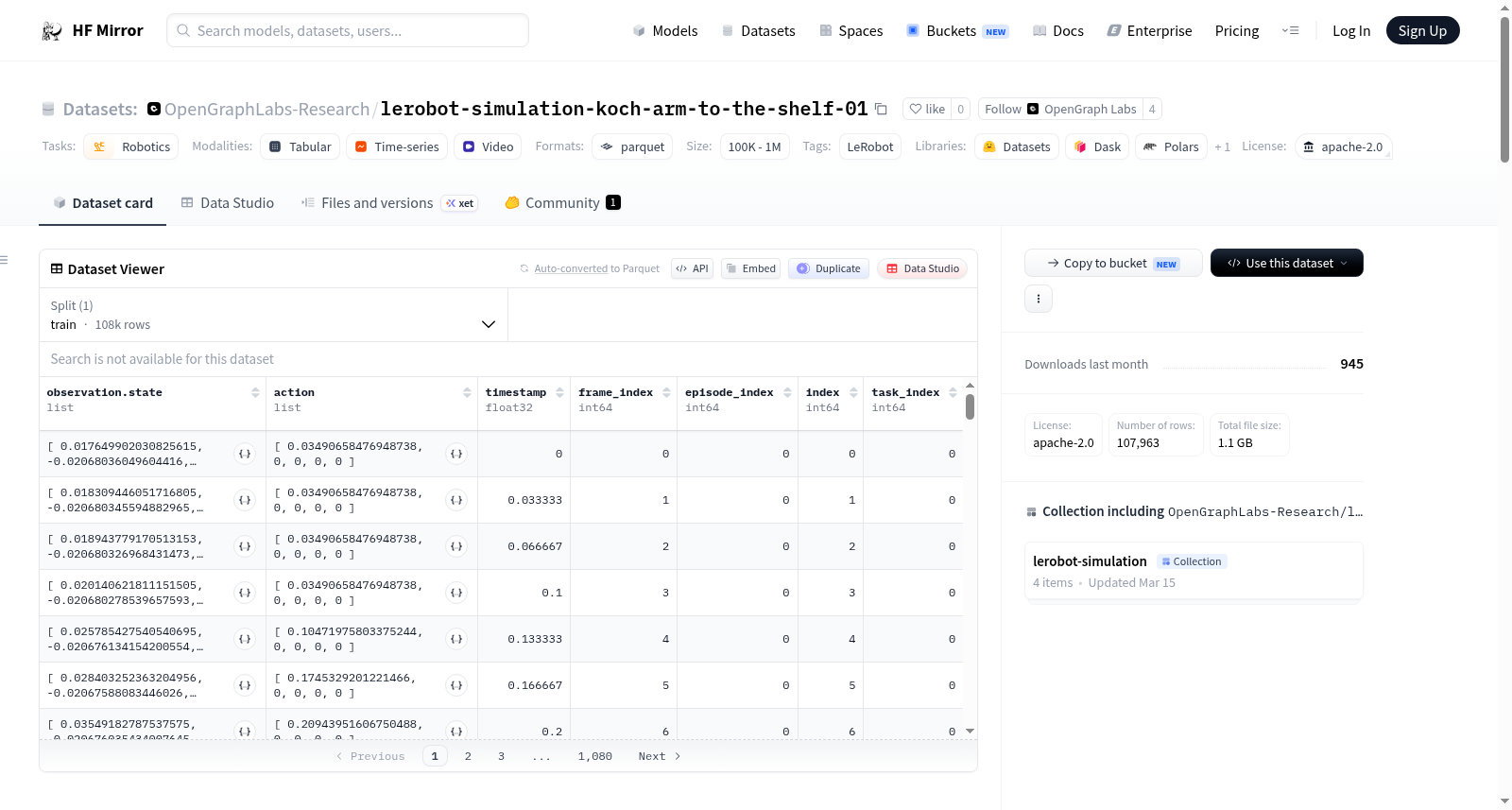
Task: Open the Community tab
Action: [x=562, y=203]
